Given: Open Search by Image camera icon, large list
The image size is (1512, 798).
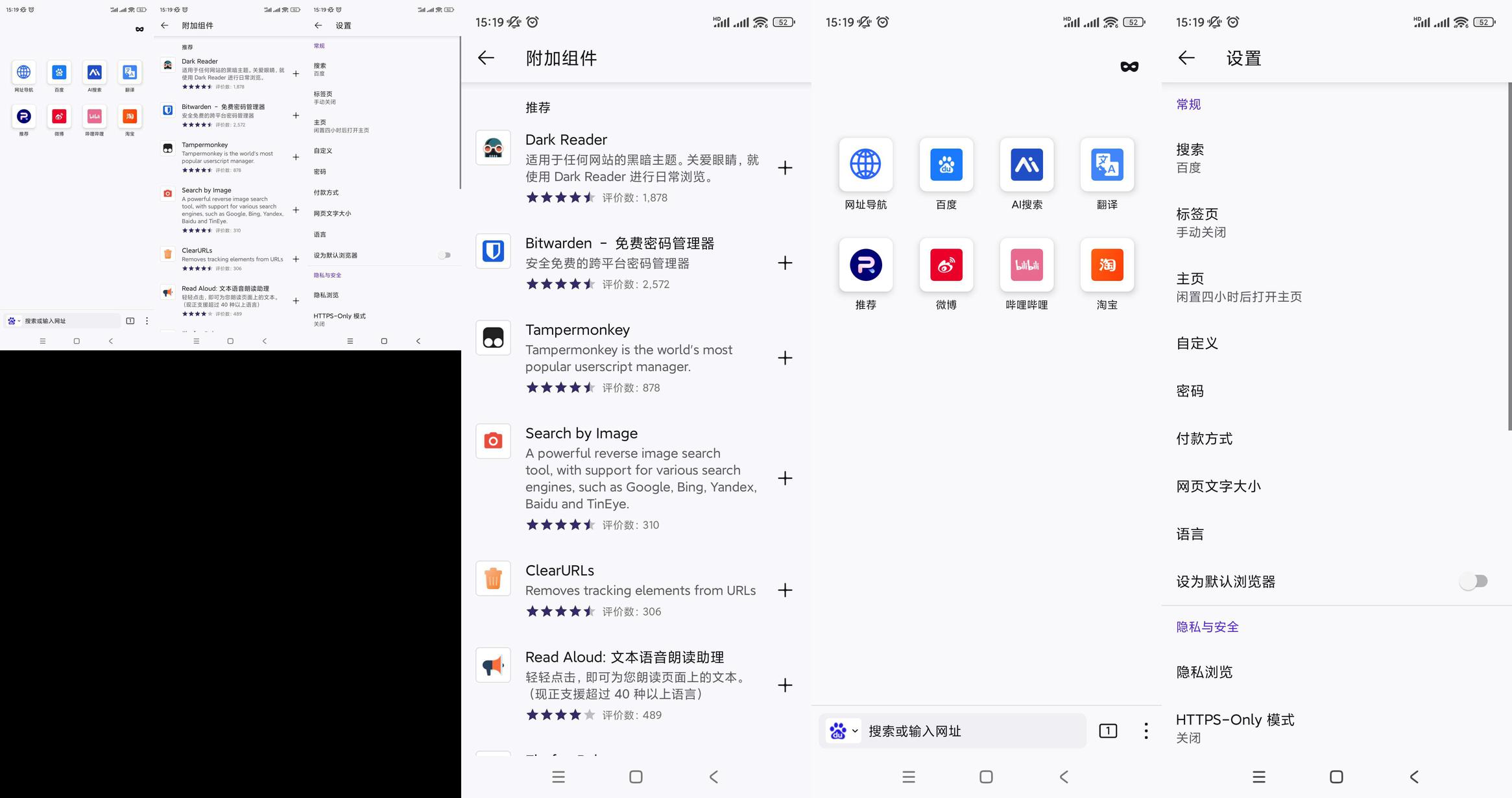Looking at the screenshot, I should (493, 441).
